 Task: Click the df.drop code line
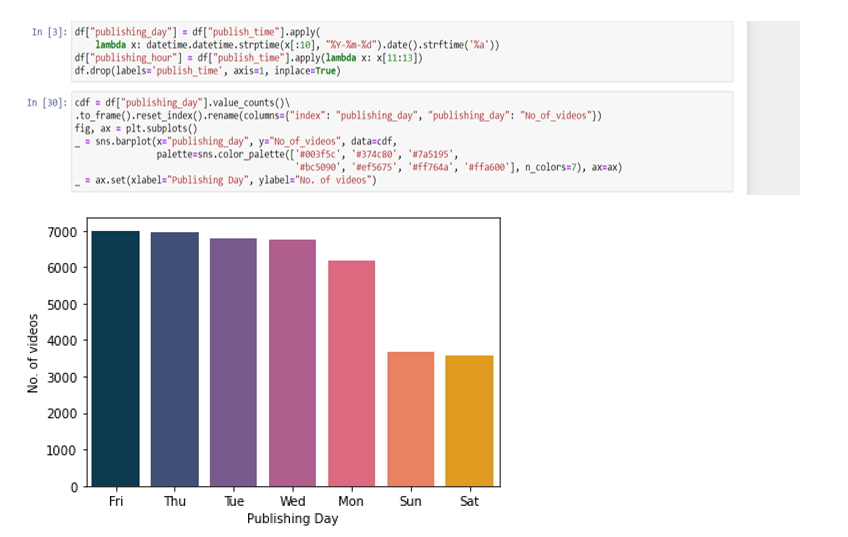pos(208,71)
